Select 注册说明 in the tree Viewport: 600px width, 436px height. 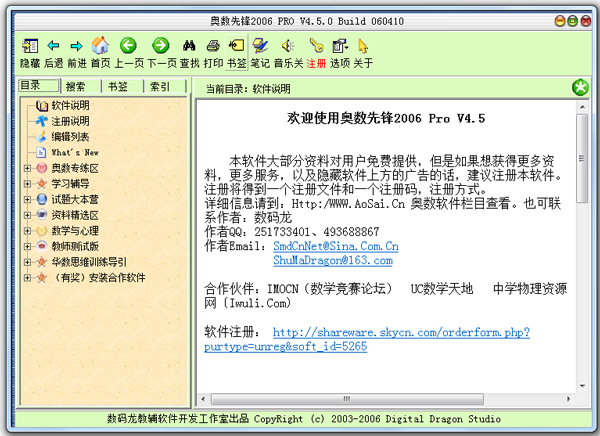(x=70, y=121)
